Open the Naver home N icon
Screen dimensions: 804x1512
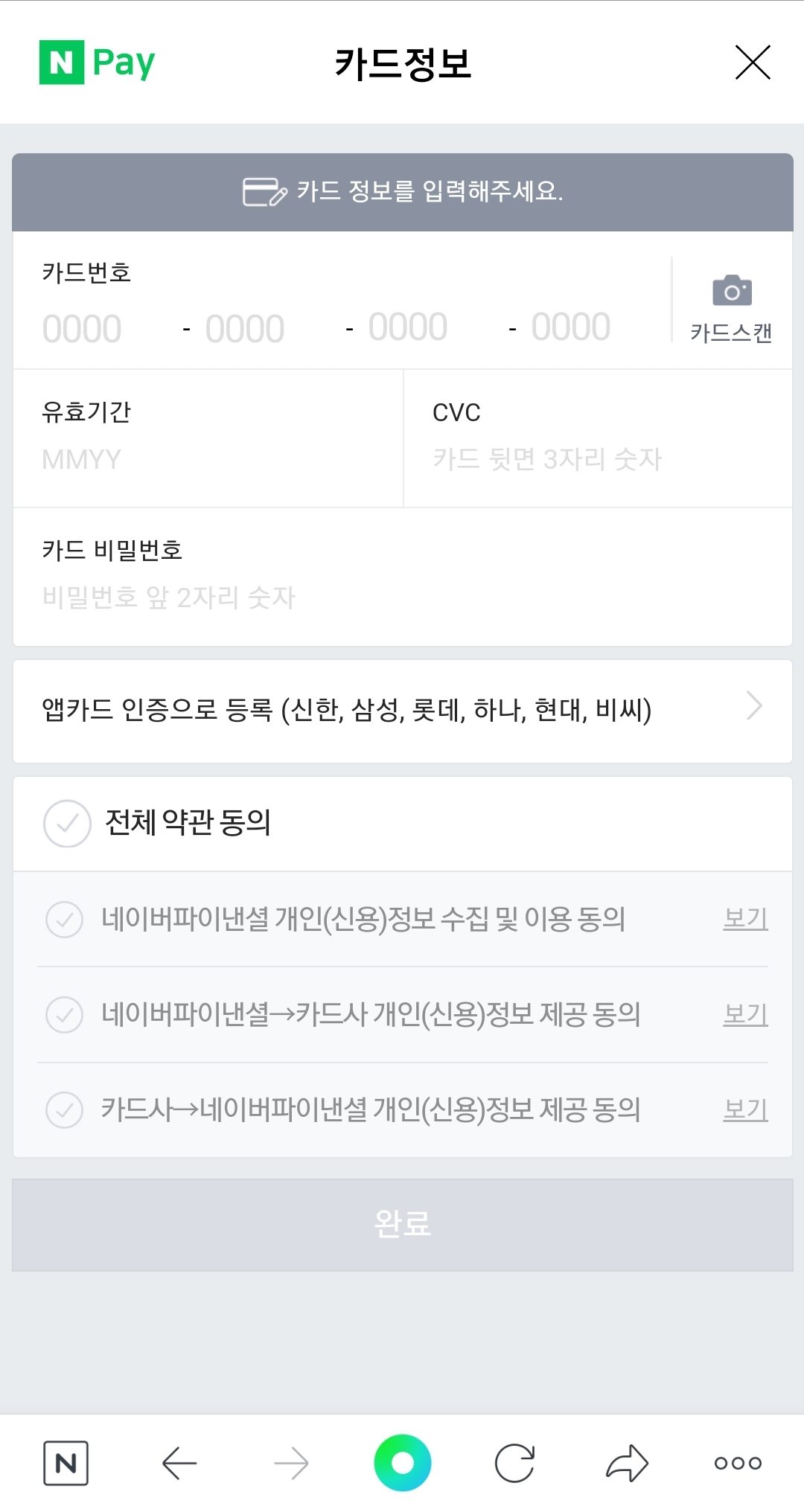pos(66,1463)
